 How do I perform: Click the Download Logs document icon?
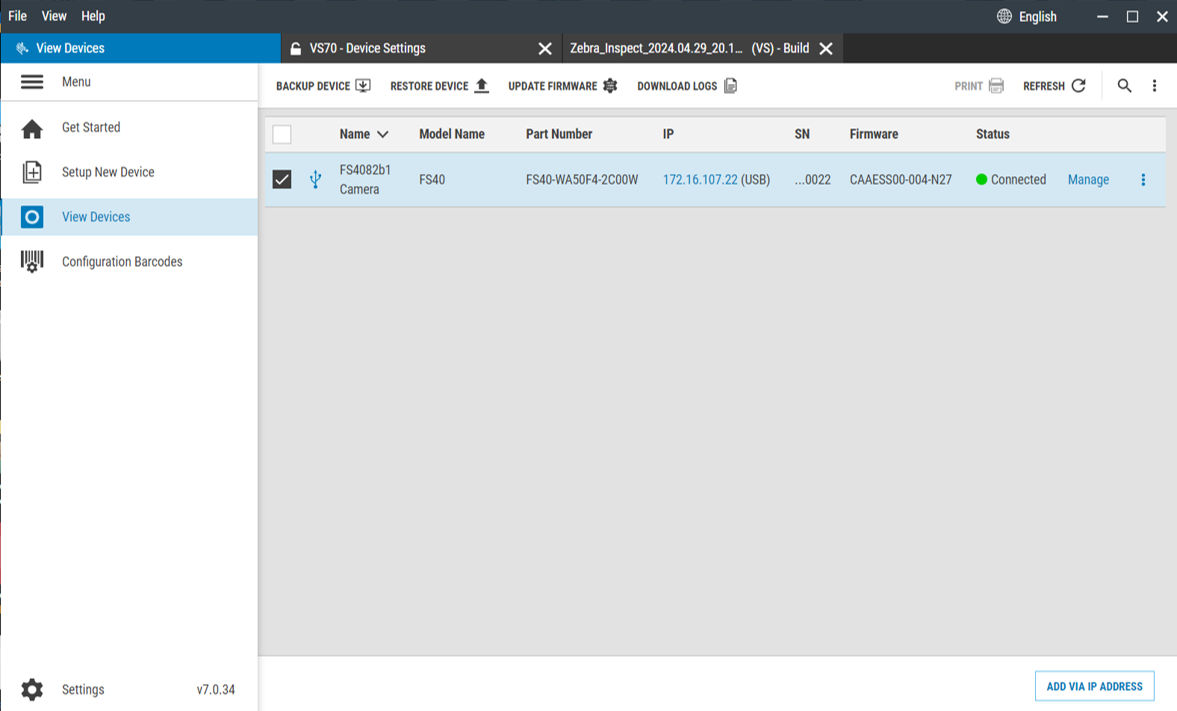(x=730, y=86)
